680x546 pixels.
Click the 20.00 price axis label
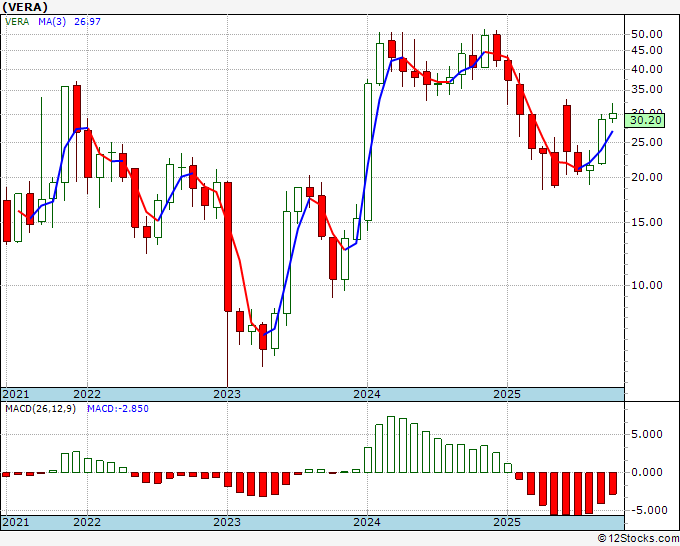point(646,177)
